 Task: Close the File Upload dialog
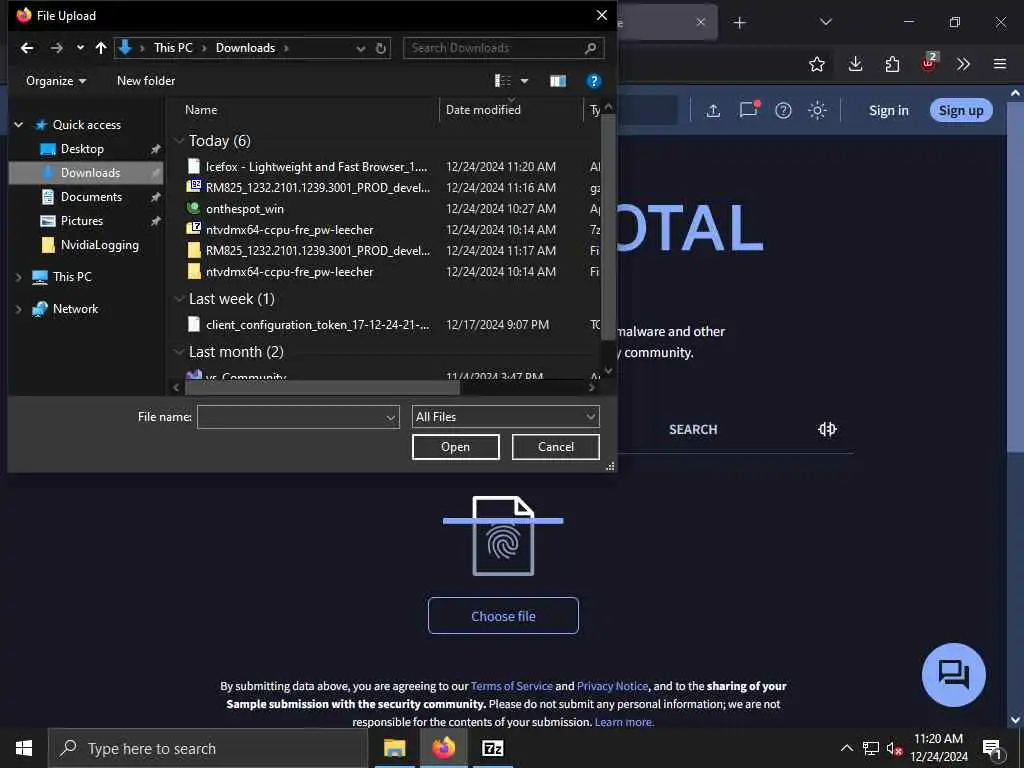[x=601, y=15]
